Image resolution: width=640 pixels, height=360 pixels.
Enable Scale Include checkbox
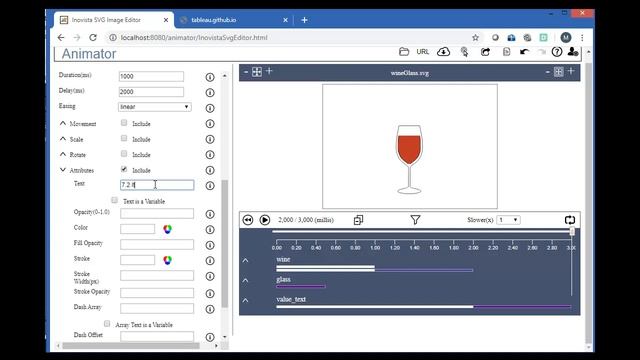tap(124, 138)
